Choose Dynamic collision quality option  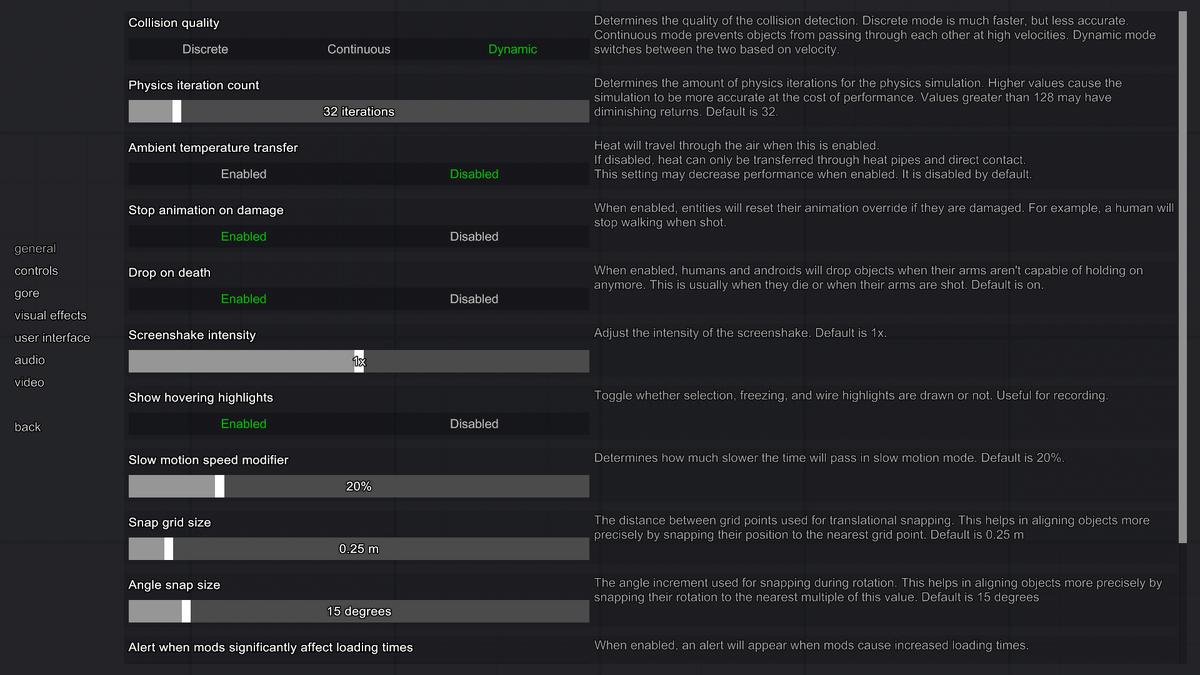pos(512,49)
